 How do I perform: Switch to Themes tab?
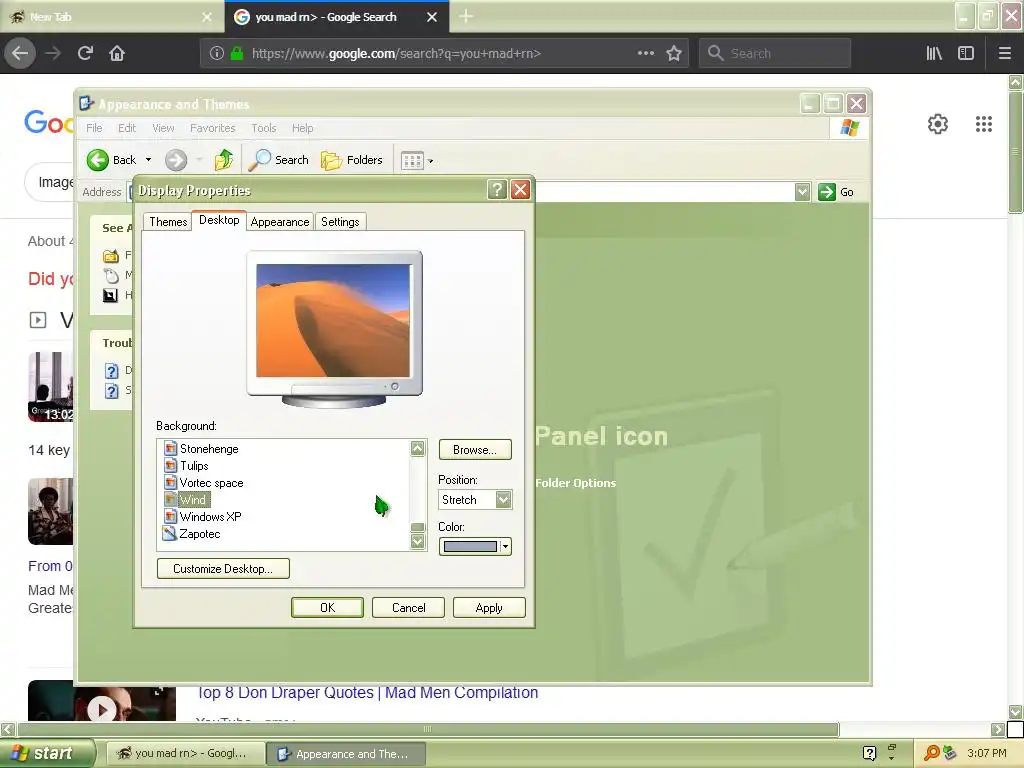(x=168, y=222)
